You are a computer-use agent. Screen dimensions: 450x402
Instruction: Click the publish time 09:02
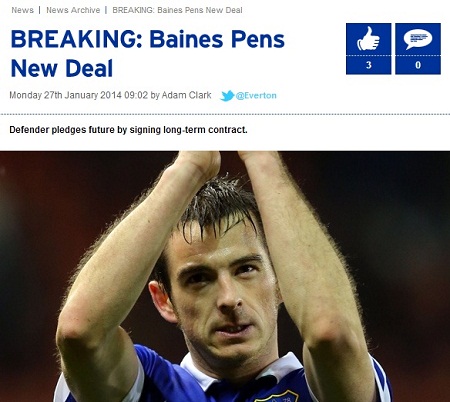(136, 95)
